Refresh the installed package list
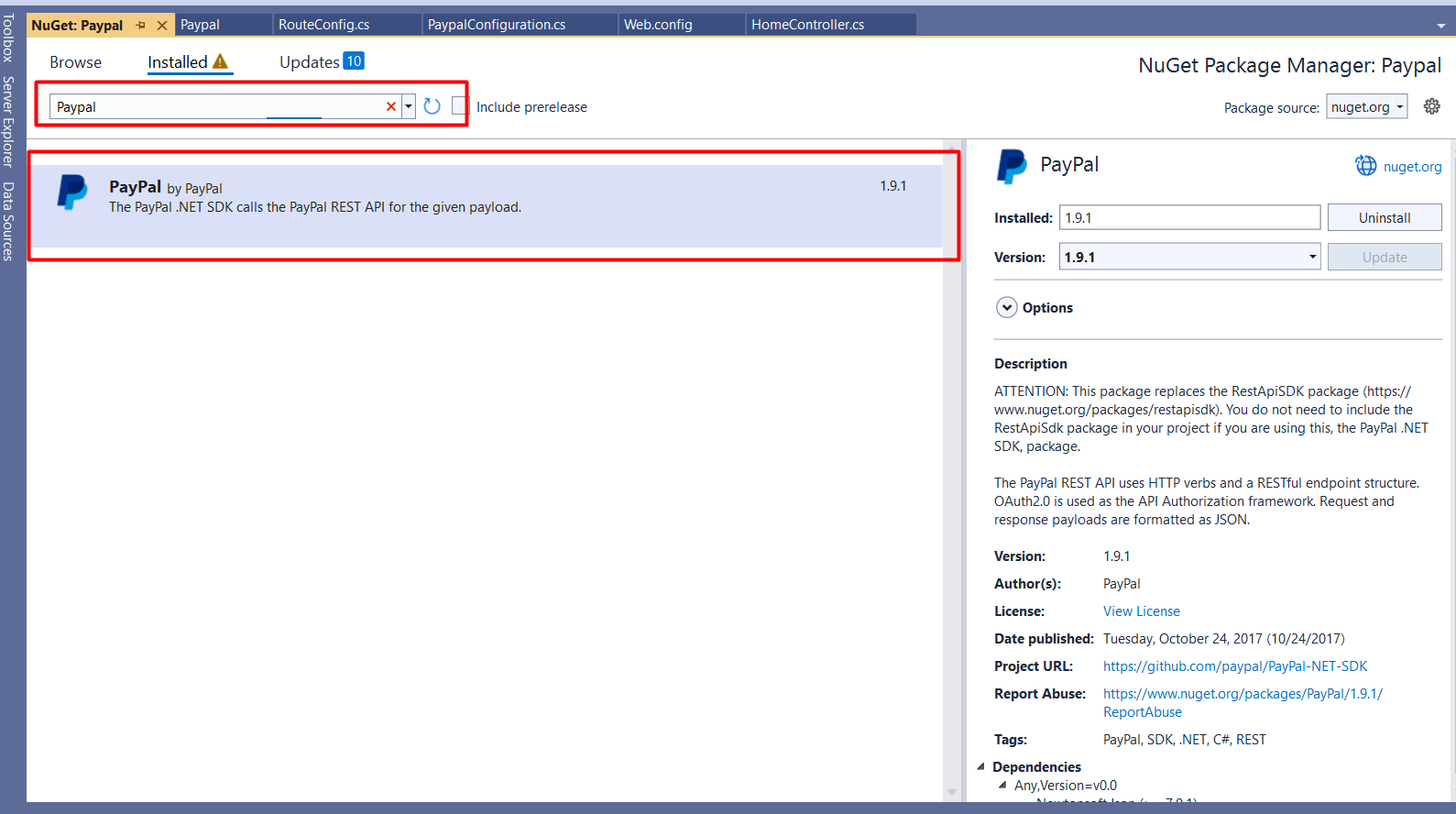 (x=432, y=106)
